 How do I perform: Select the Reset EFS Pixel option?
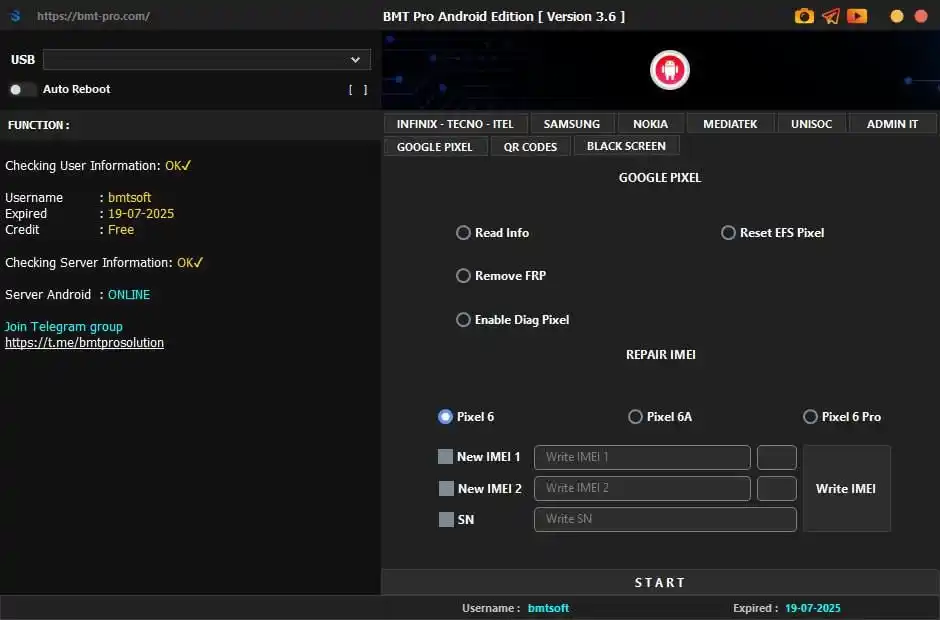(728, 233)
